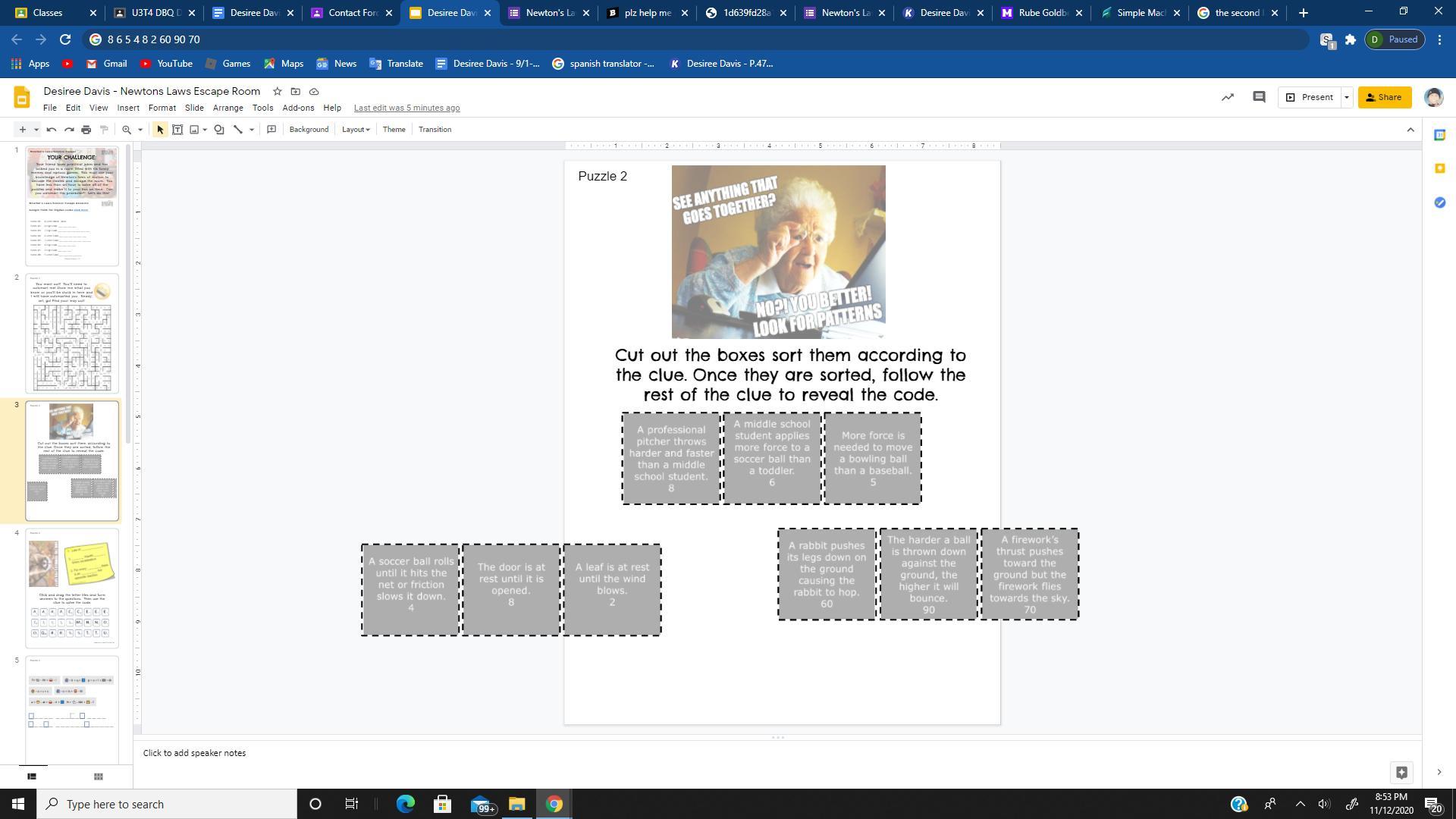Open comment history icon
The width and height of the screenshot is (1456, 819).
tap(1259, 97)
